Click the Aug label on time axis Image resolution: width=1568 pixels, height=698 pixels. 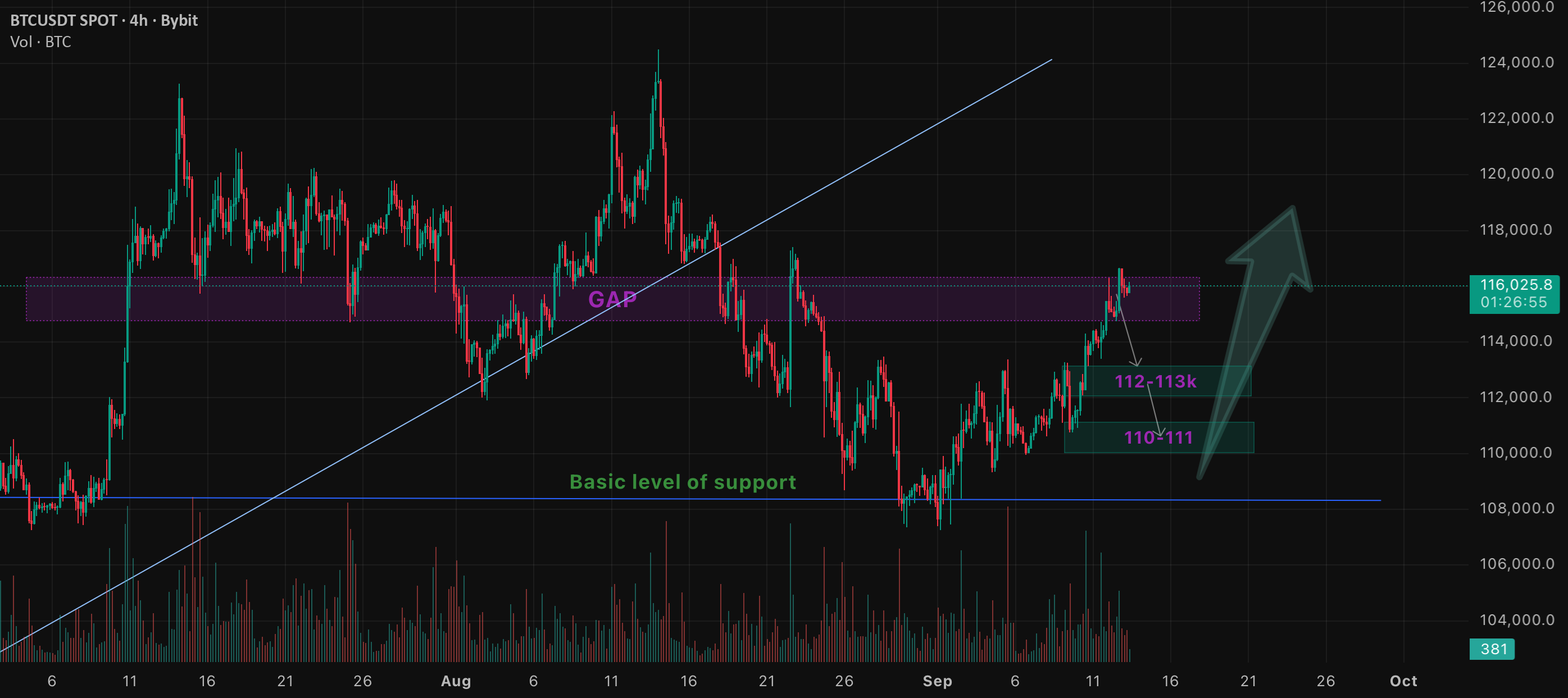coord(456,681)
